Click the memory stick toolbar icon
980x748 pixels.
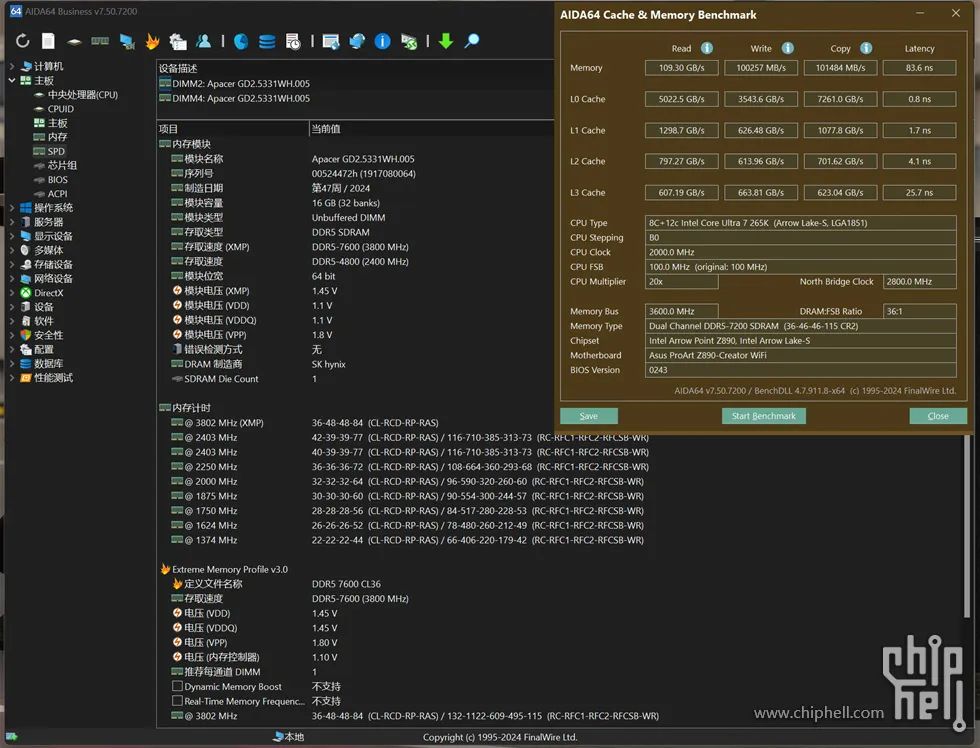point(100,41)
